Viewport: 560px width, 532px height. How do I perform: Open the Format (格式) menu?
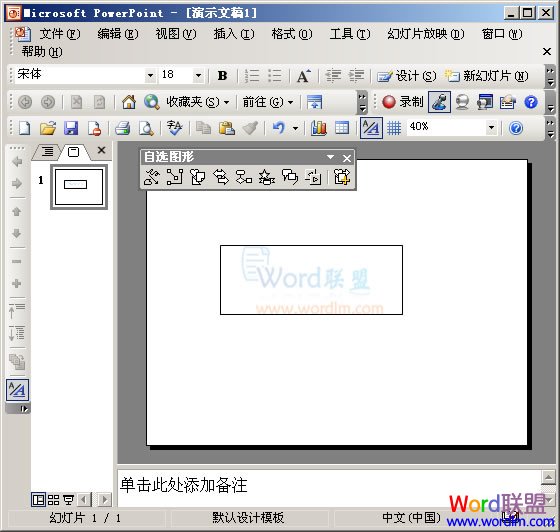[x=292, y=34]
